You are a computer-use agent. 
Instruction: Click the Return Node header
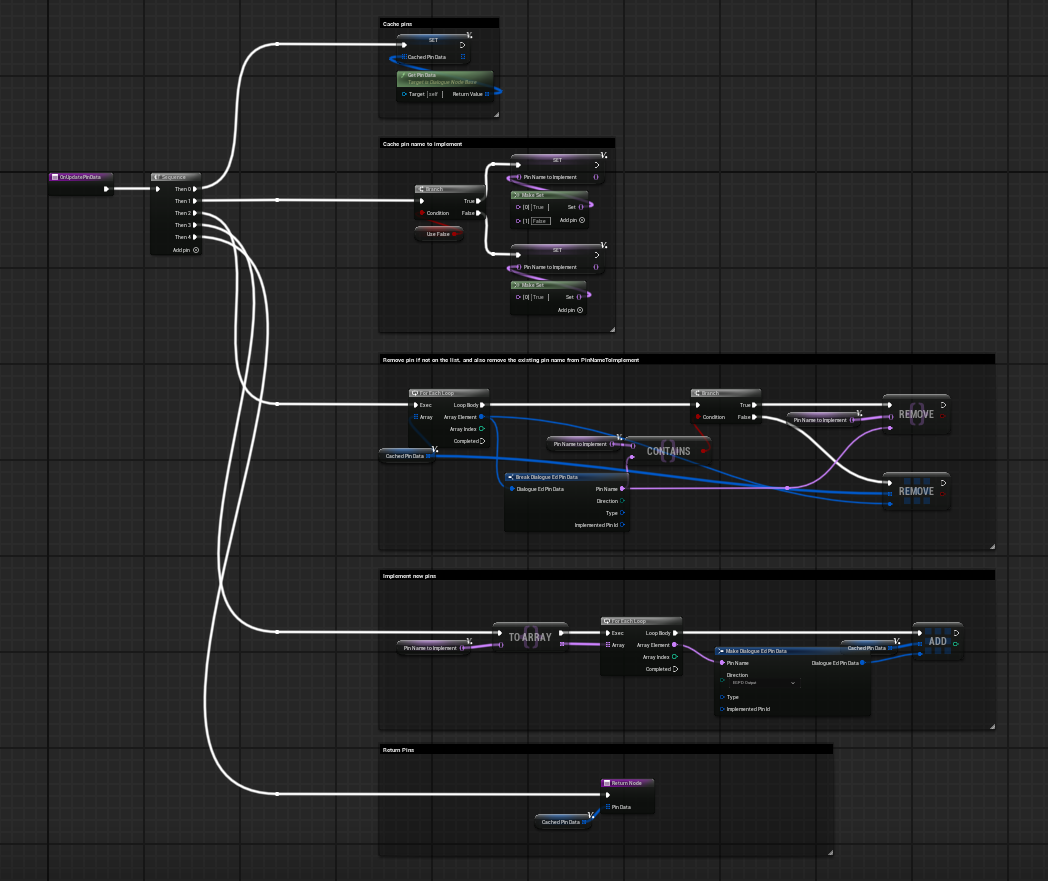click(x=627, y=783)
